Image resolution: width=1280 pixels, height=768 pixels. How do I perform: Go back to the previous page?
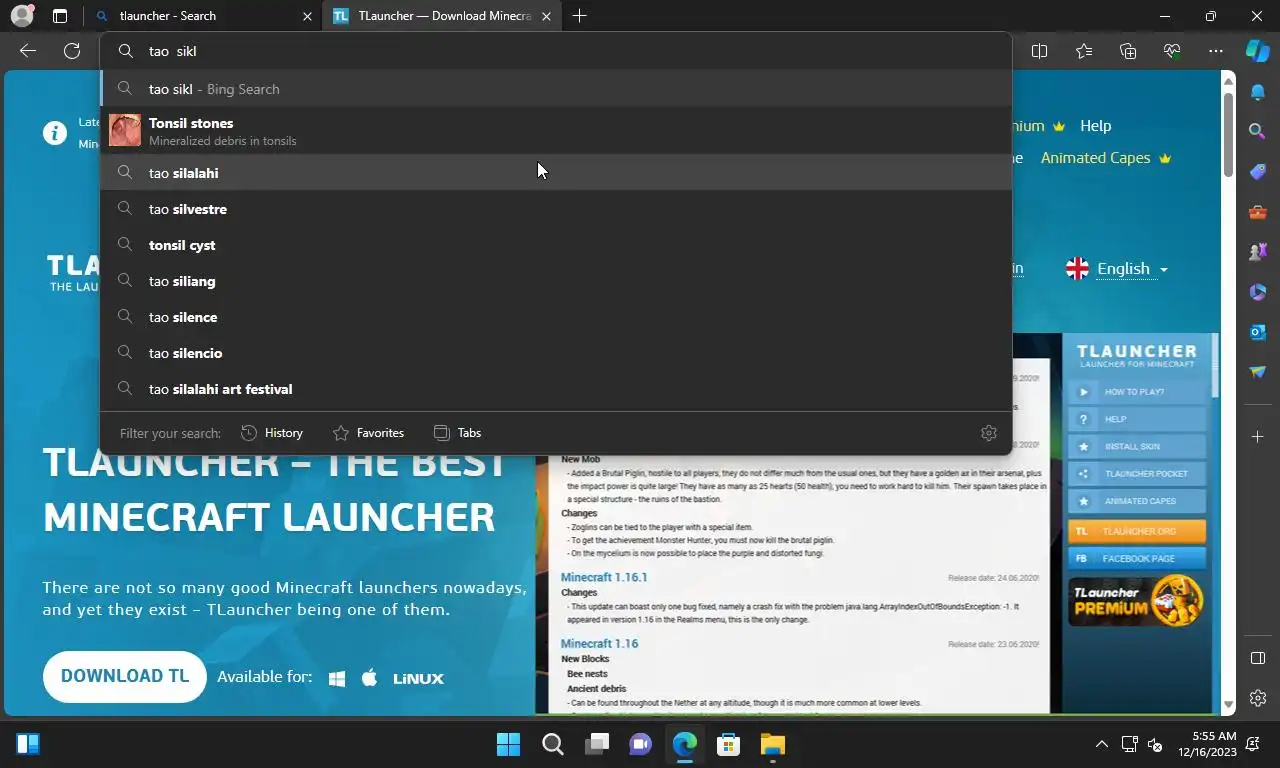click(28, 51)
